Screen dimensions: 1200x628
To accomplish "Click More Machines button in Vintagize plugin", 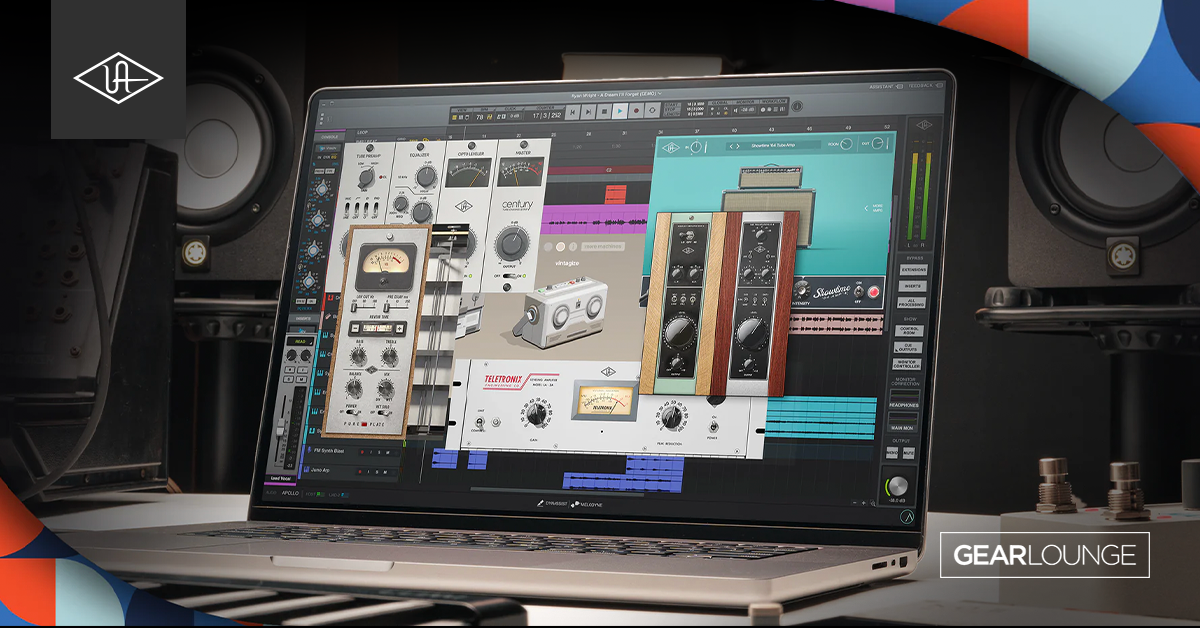I will tap(603, 246).
